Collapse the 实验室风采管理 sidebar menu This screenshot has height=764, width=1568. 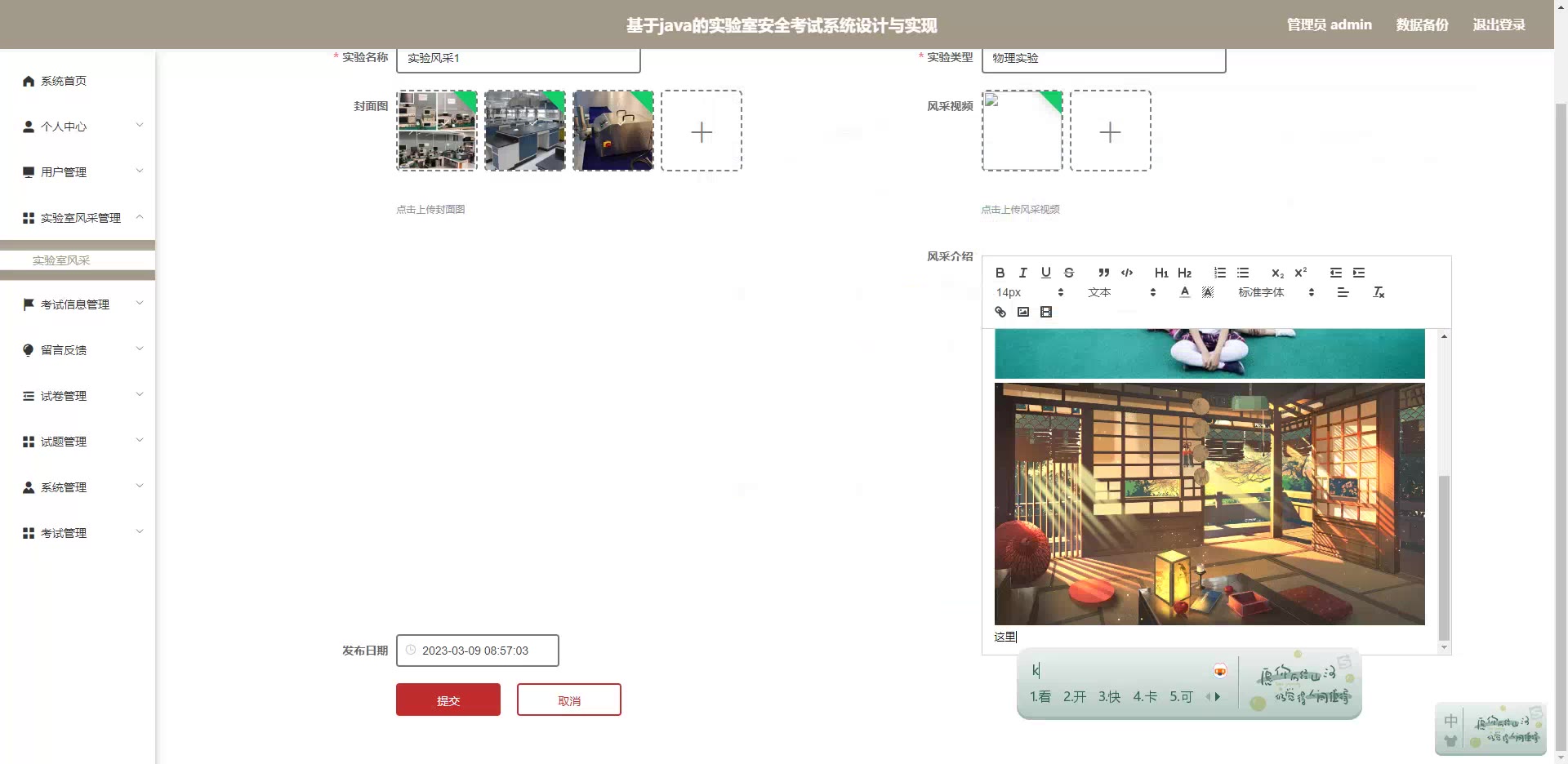pos(78,218)
